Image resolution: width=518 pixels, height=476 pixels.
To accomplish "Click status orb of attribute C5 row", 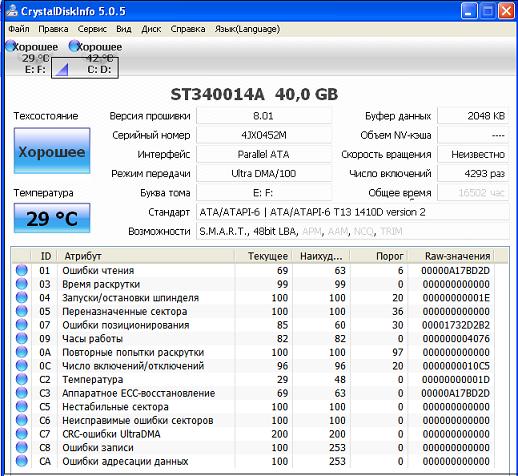I will click(22, 407).
